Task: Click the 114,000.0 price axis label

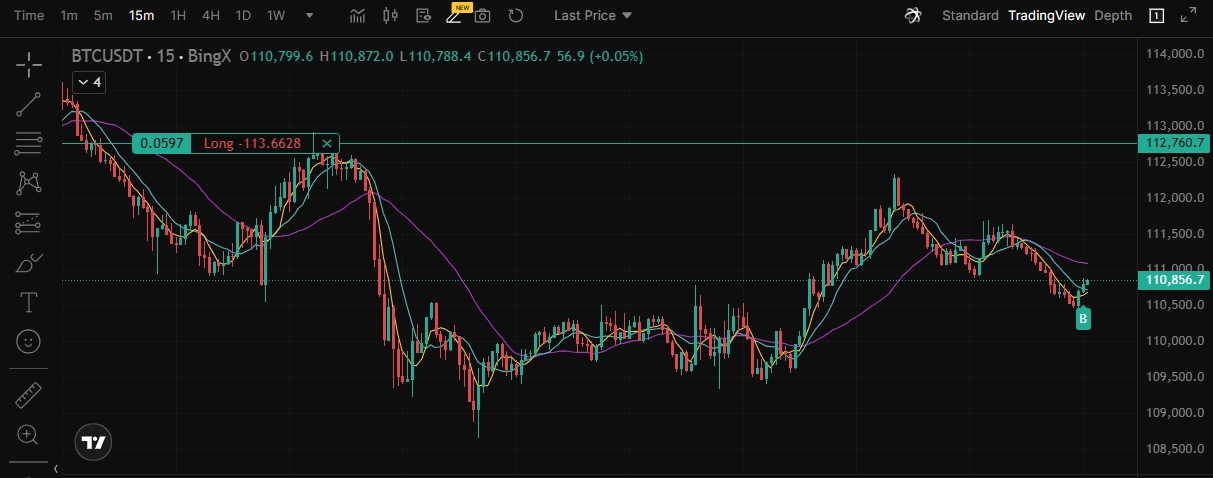Action: click(x=1174, y=54)
